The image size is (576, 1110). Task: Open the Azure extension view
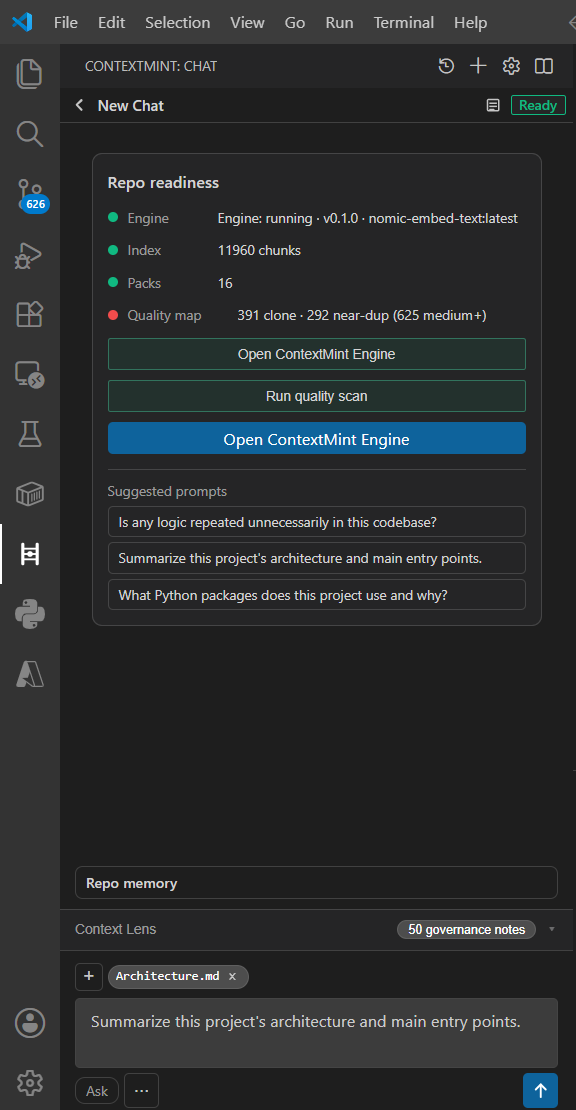30,675
